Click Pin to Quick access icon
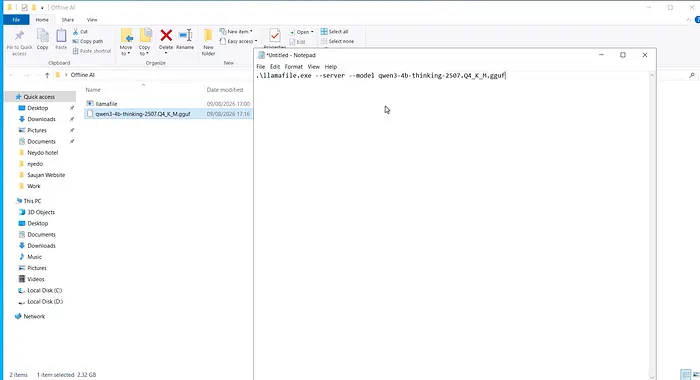 [x=19, y=36]
